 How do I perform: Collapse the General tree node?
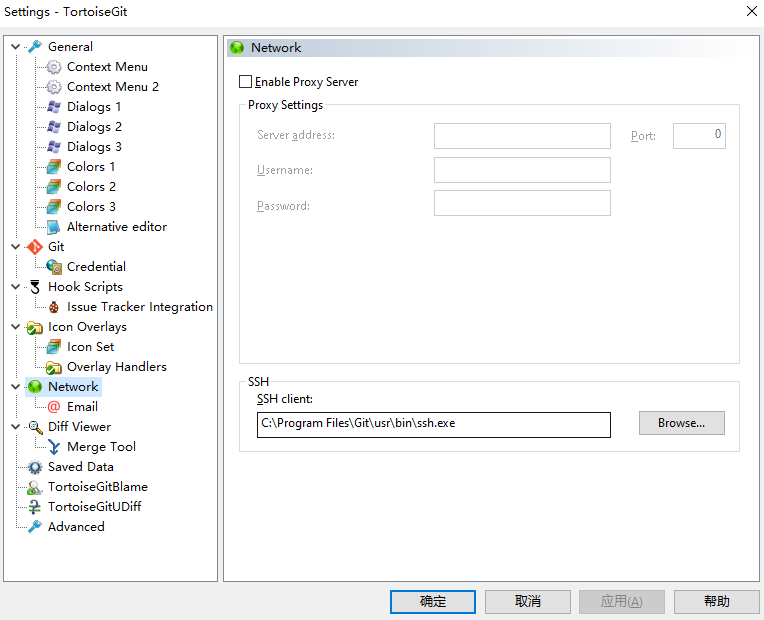pyautogui.click(x=16, y=47)
